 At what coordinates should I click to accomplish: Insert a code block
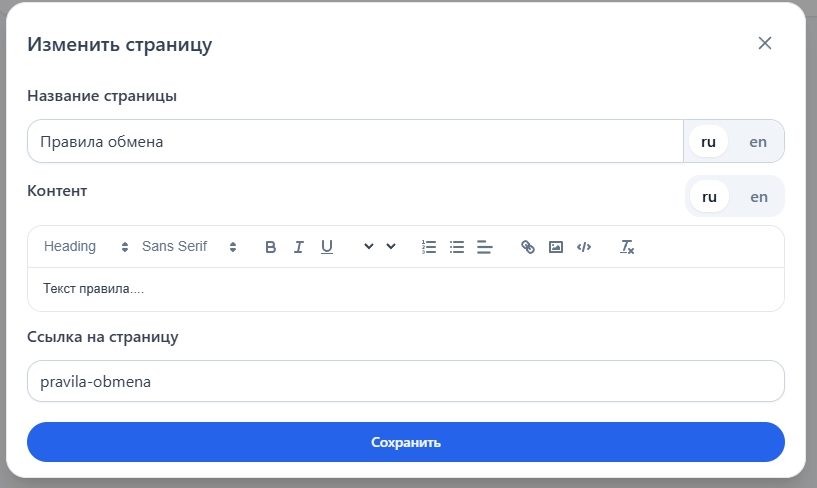[584, 247]
